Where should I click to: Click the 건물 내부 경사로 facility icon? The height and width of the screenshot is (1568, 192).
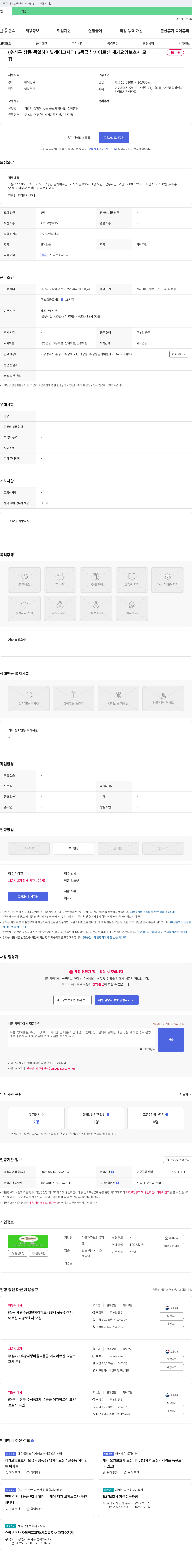click(x=163, y=699)
